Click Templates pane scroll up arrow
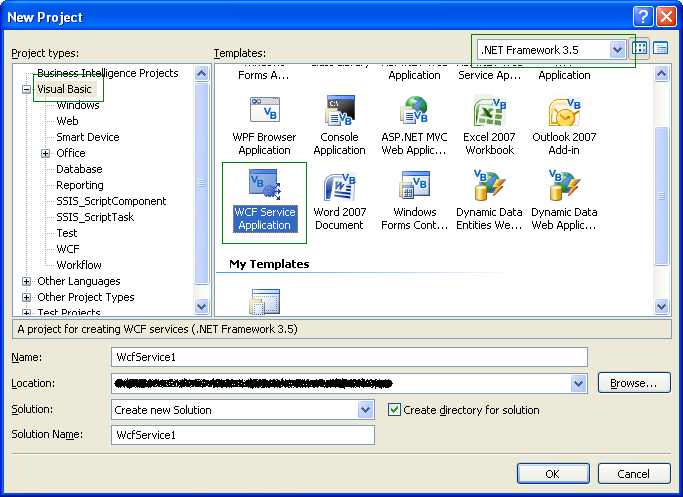The width and height of the screenshot is (683, 497). 661,74
